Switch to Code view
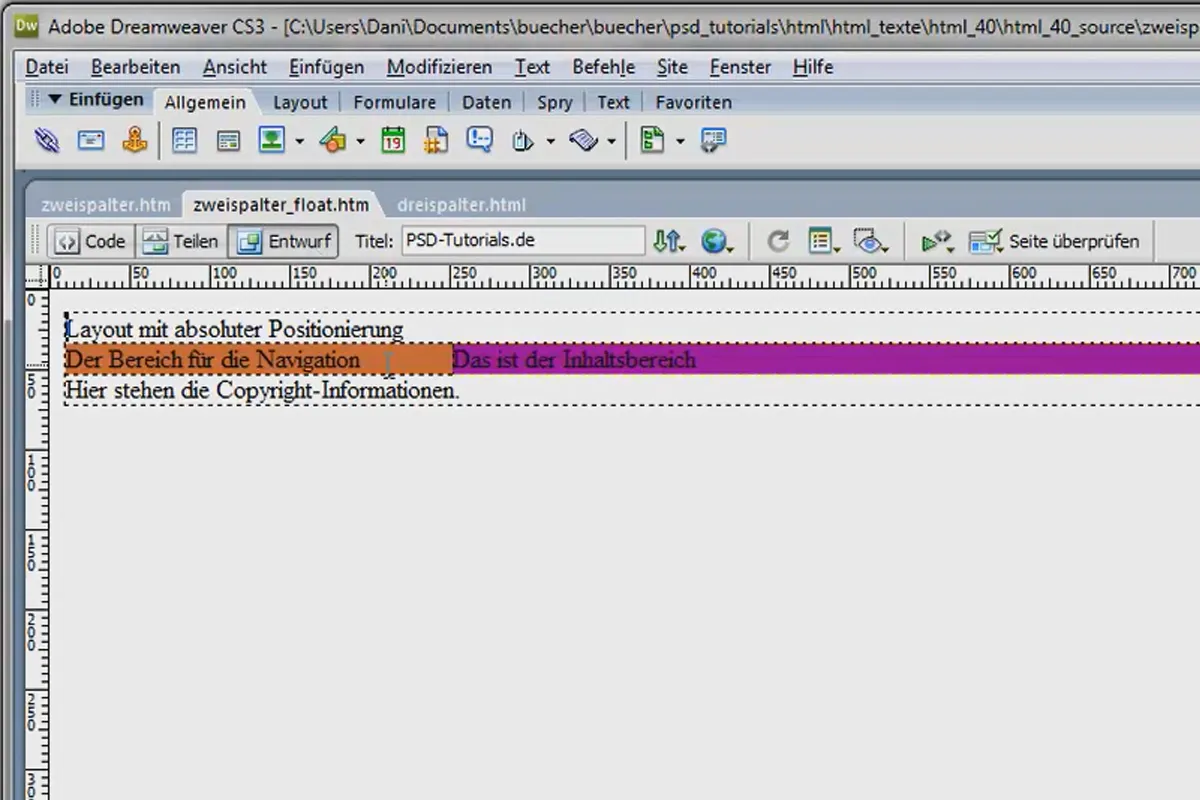1200x800 pixels. click(91, 241)
